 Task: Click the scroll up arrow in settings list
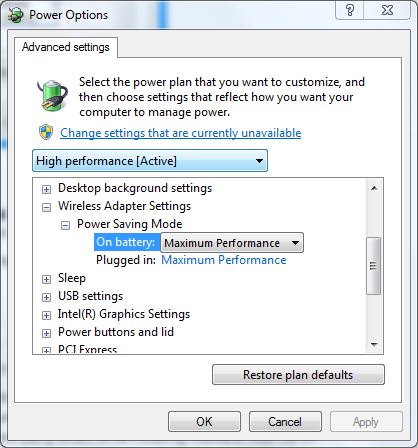coord(374,188)
